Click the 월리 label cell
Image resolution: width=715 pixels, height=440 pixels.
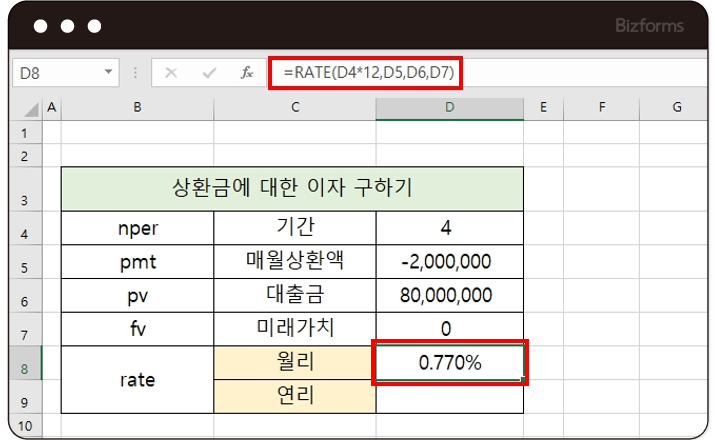295,362
